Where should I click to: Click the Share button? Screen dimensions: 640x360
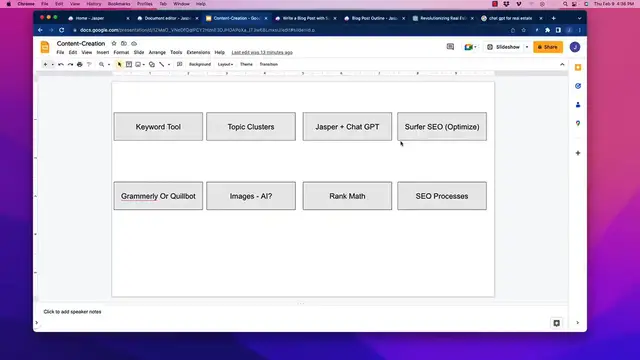click(x=548, y=47)
